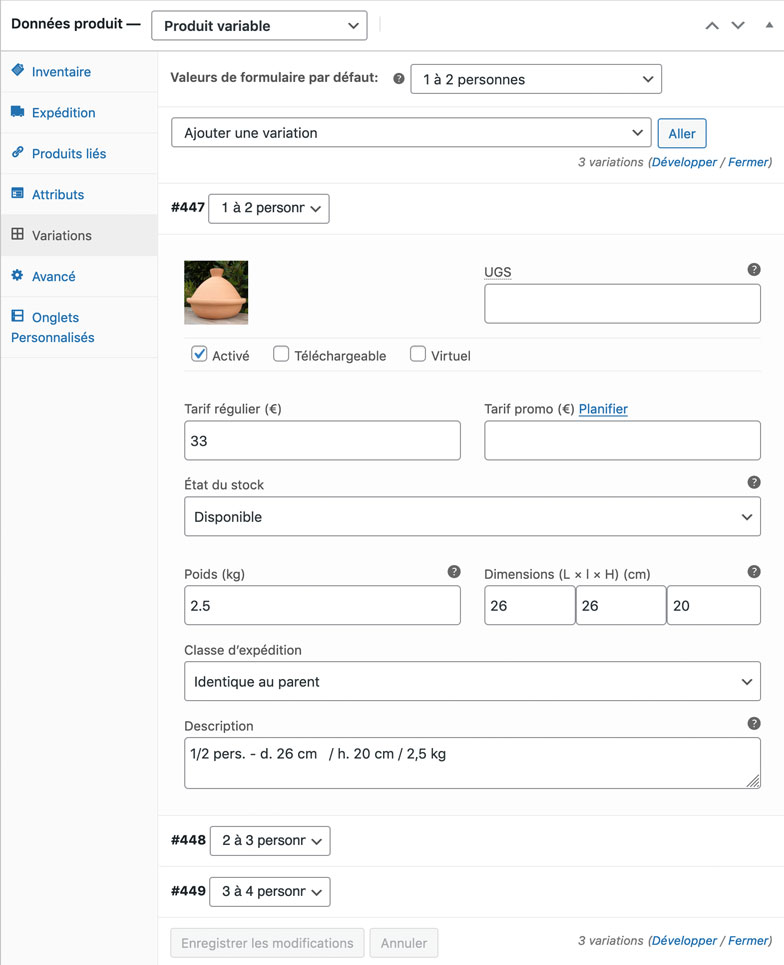Click the tajine variation thumbnail image

click(x=216, y=292)
